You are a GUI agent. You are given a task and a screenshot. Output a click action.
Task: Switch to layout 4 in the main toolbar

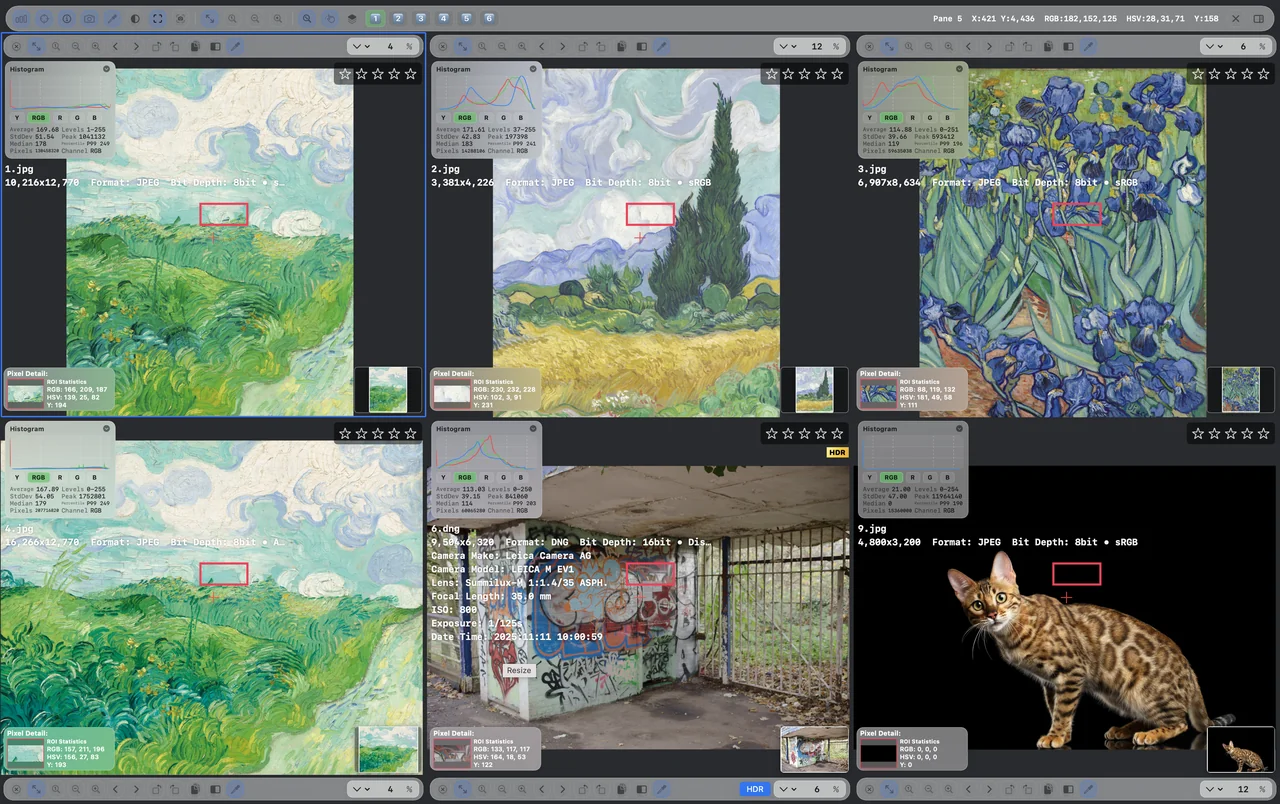click(443, 19)
